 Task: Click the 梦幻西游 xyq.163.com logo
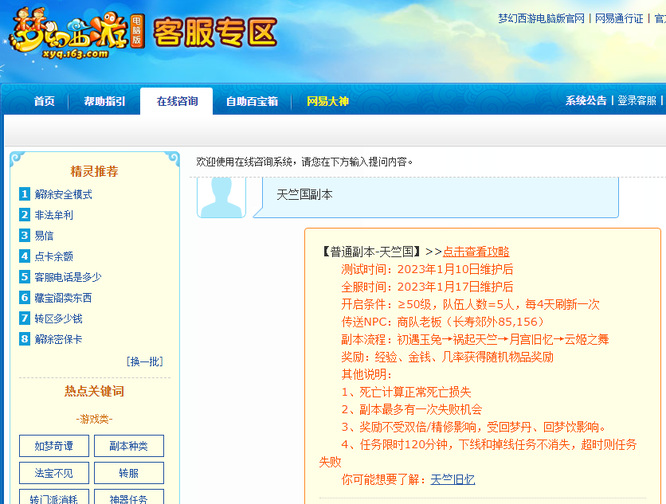tap(76, 33)
